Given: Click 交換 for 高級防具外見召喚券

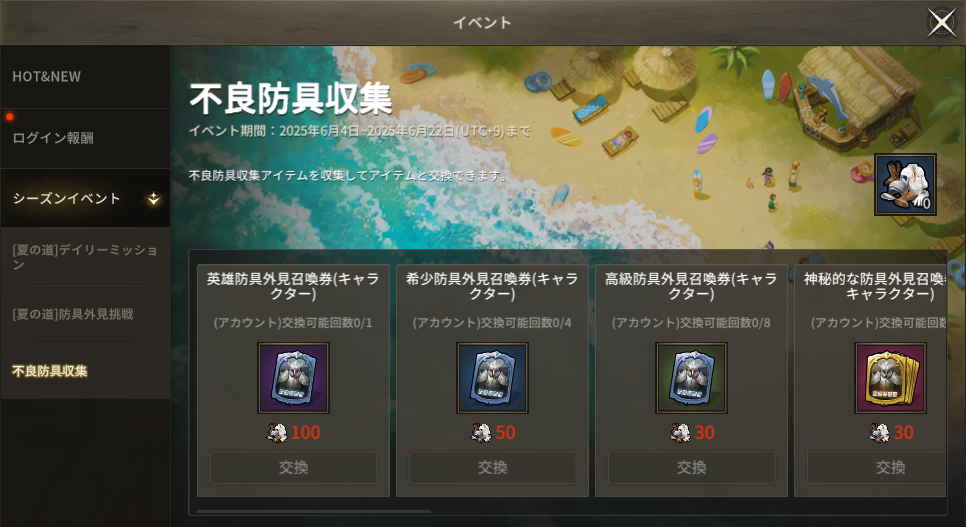Looking at the screenshot, I should click(x=691, y=467).
